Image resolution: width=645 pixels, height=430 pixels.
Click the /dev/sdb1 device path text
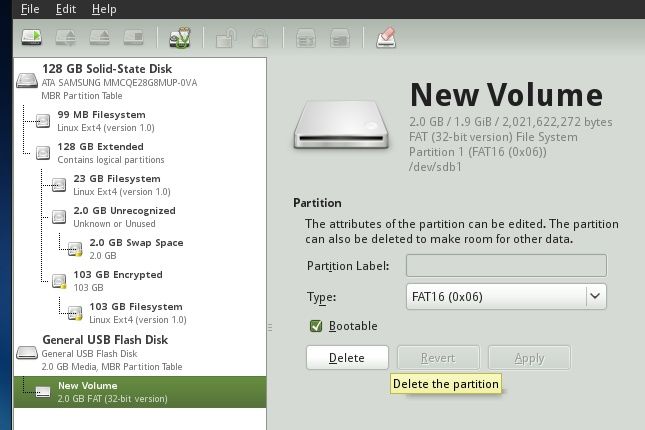click(x=435, y=167)
